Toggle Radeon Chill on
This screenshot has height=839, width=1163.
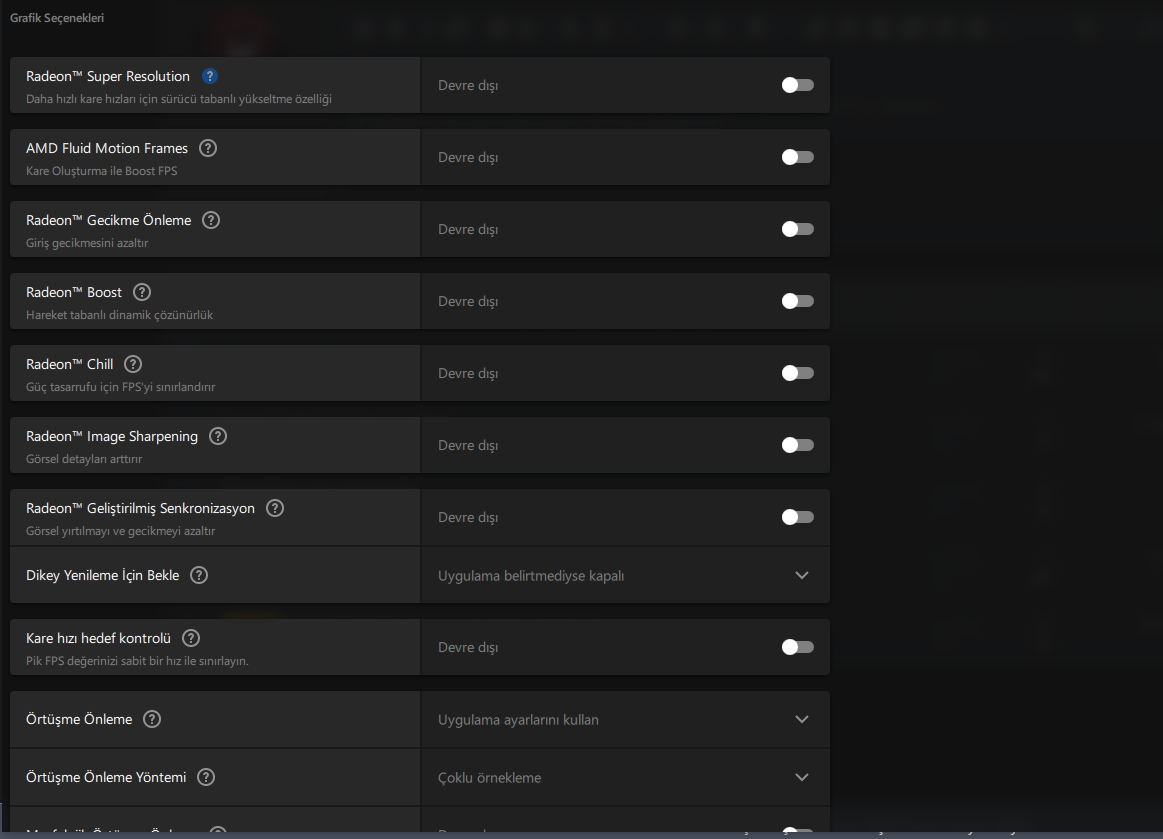(797, 373)
